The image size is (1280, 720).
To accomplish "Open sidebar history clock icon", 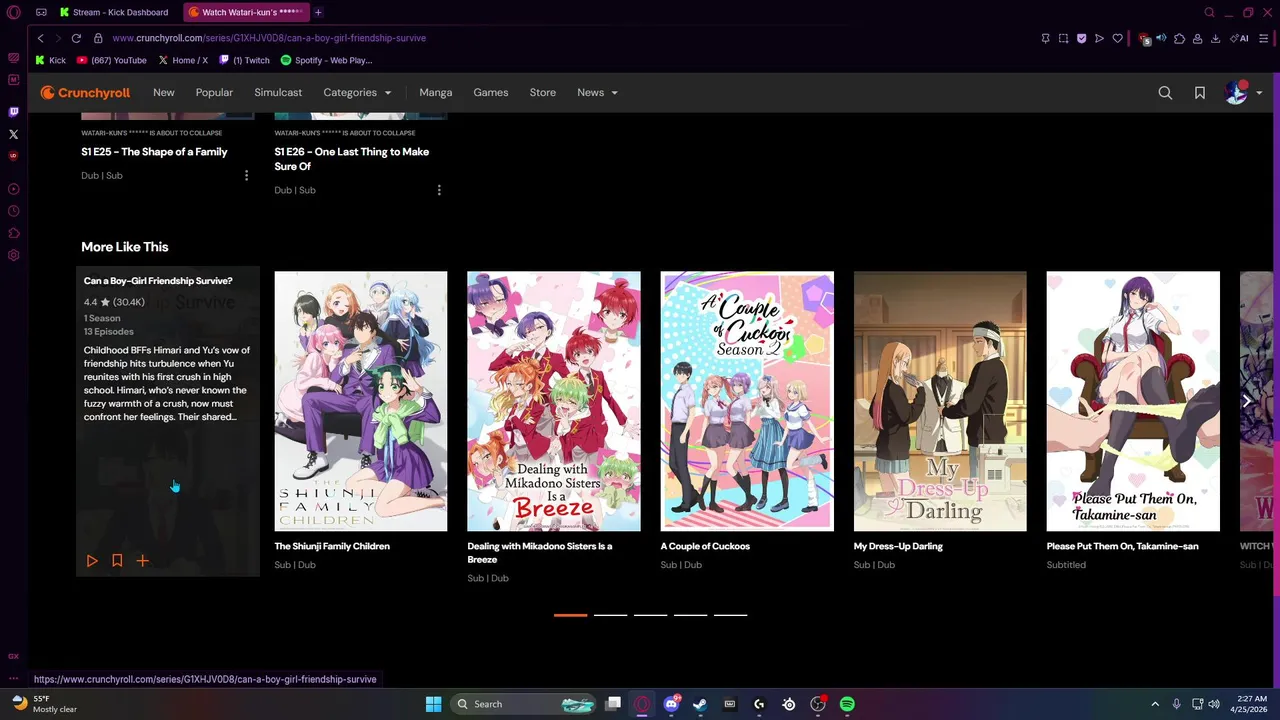I will click(13, 211).
